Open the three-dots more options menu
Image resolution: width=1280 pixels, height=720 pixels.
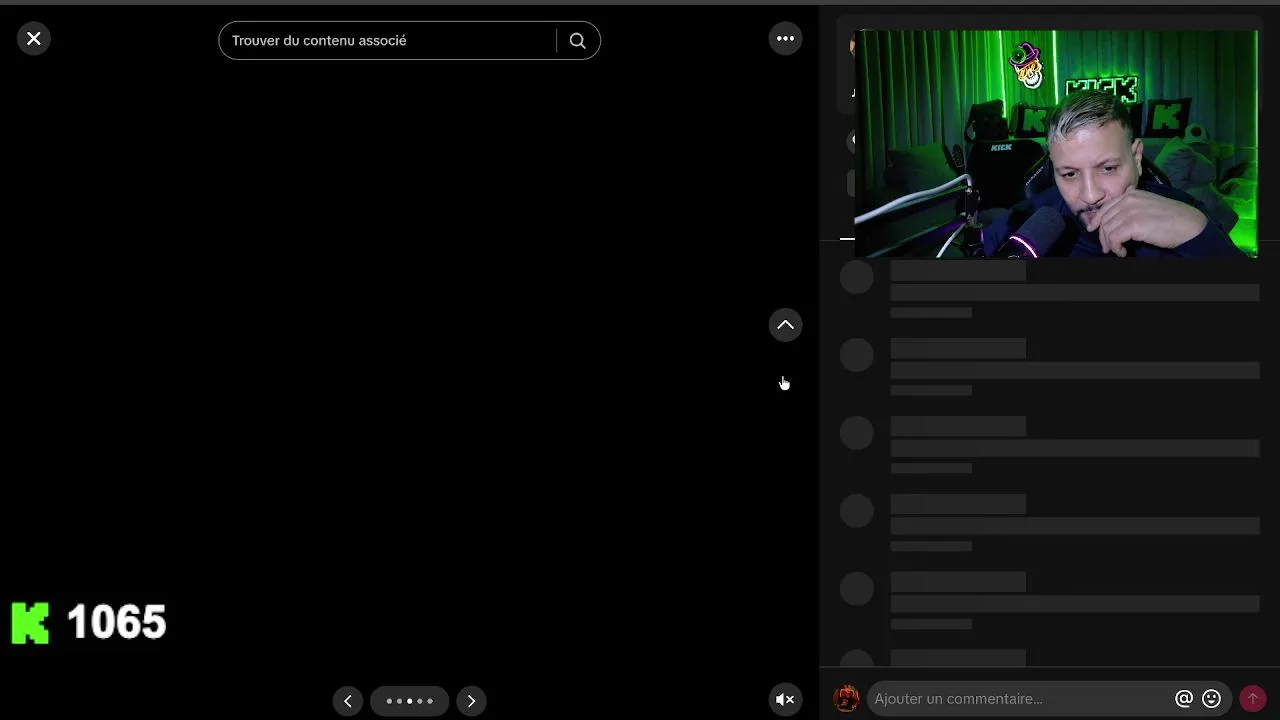(785, 39)
